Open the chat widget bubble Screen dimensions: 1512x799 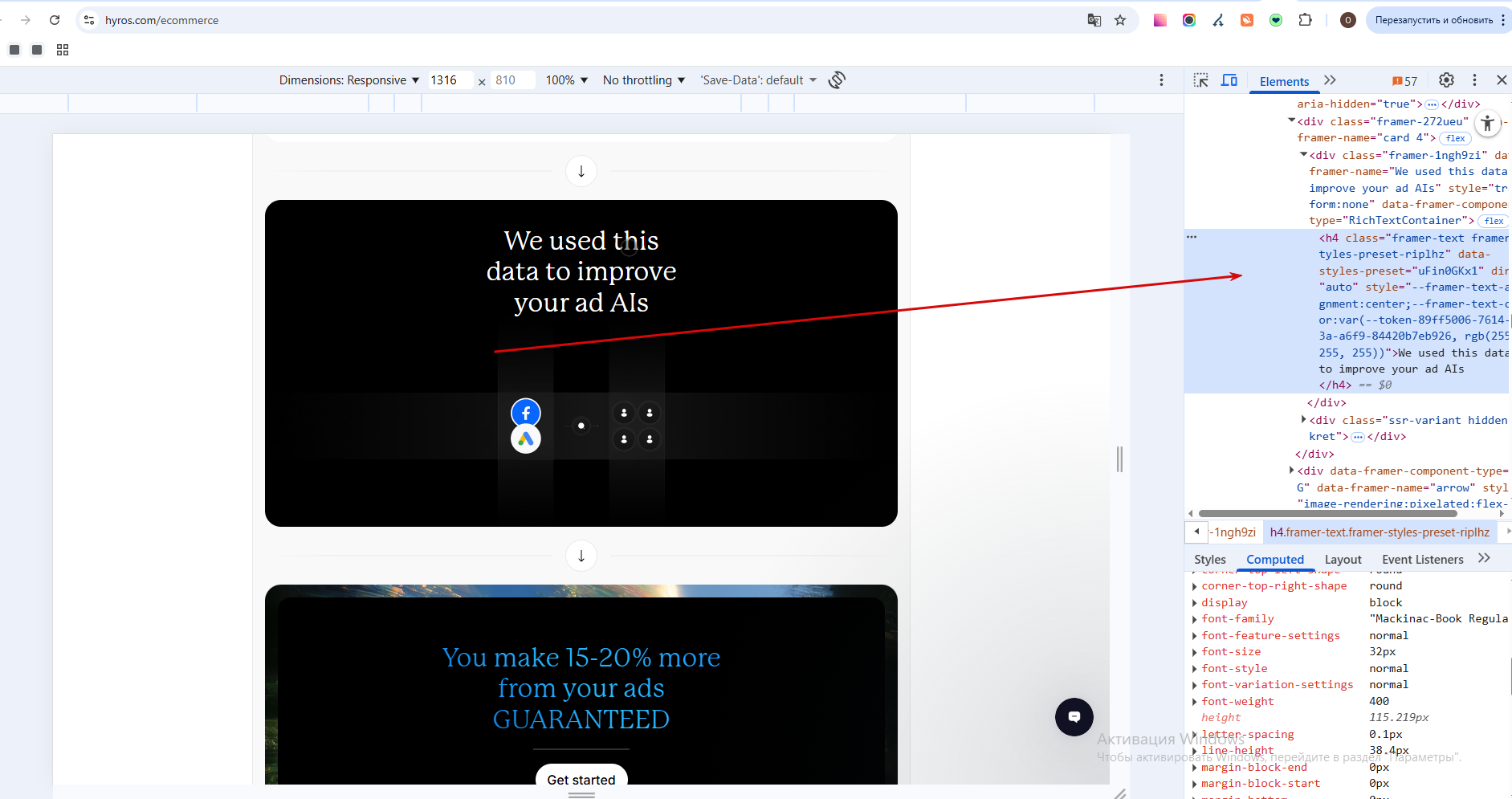[1074, 717]
